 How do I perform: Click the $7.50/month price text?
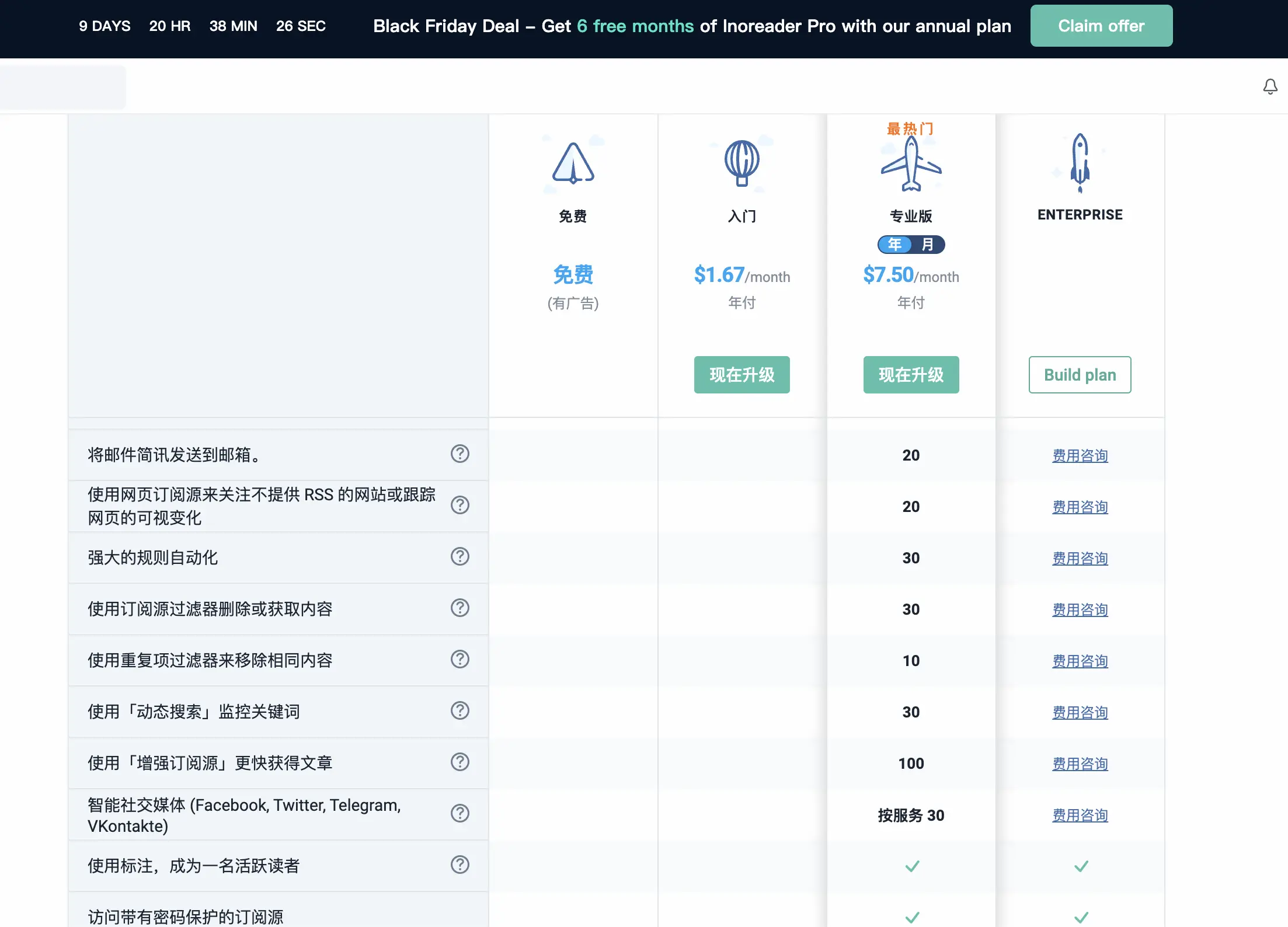pos(911,275)
